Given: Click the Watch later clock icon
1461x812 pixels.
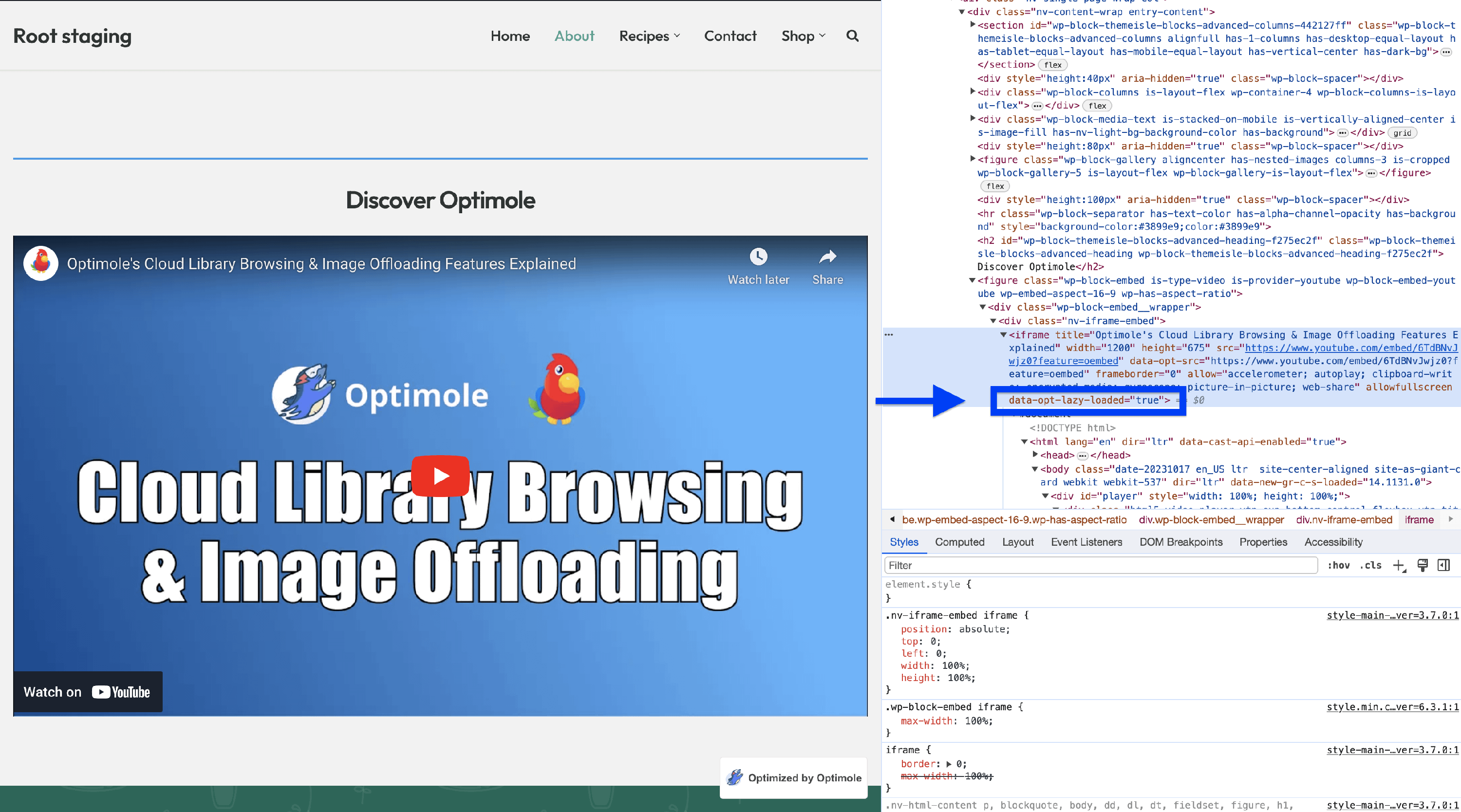Looking at the screenshot, I should [758, 256].
